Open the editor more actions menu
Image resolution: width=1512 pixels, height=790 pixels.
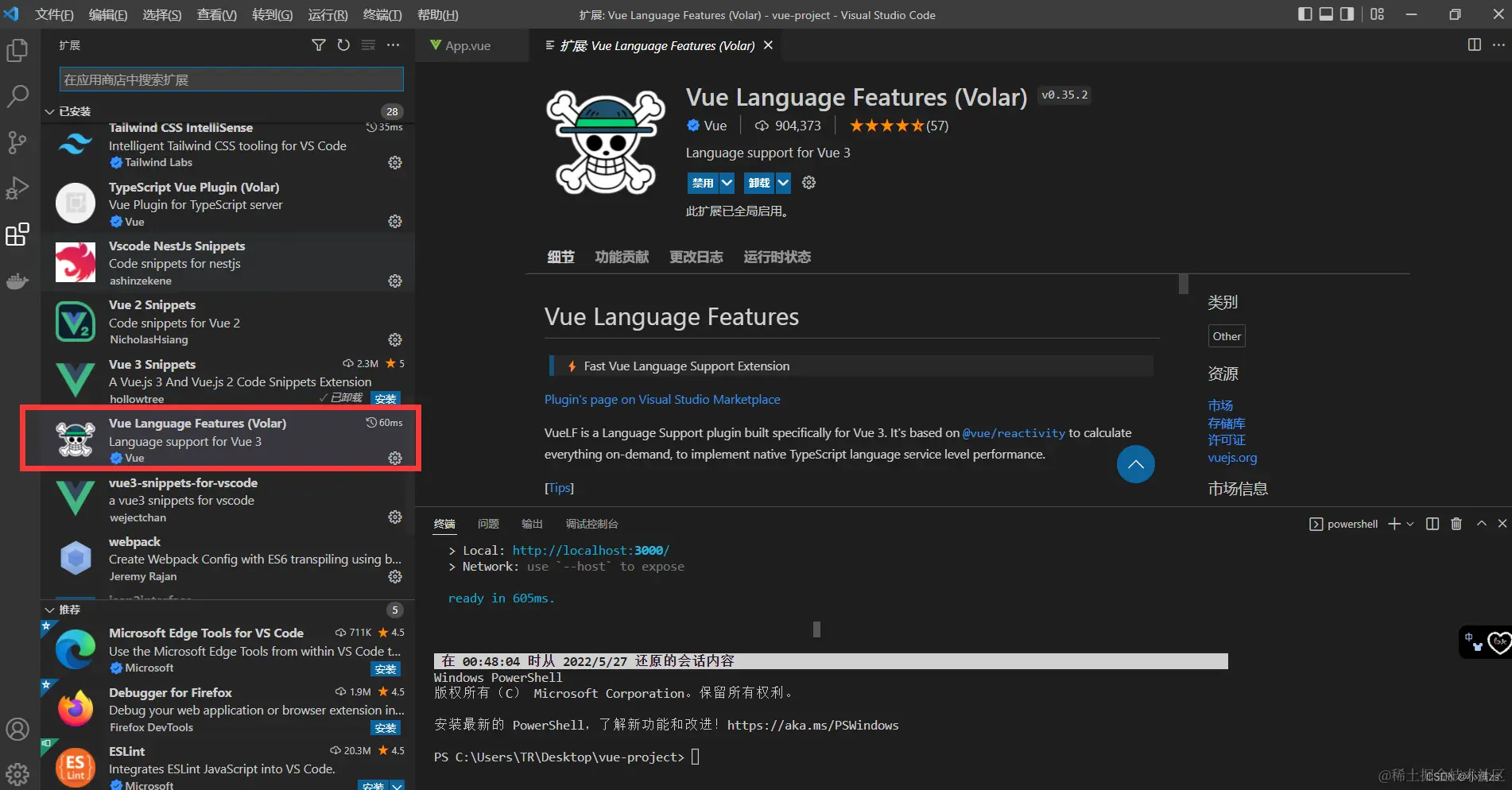pos(1498,45)
